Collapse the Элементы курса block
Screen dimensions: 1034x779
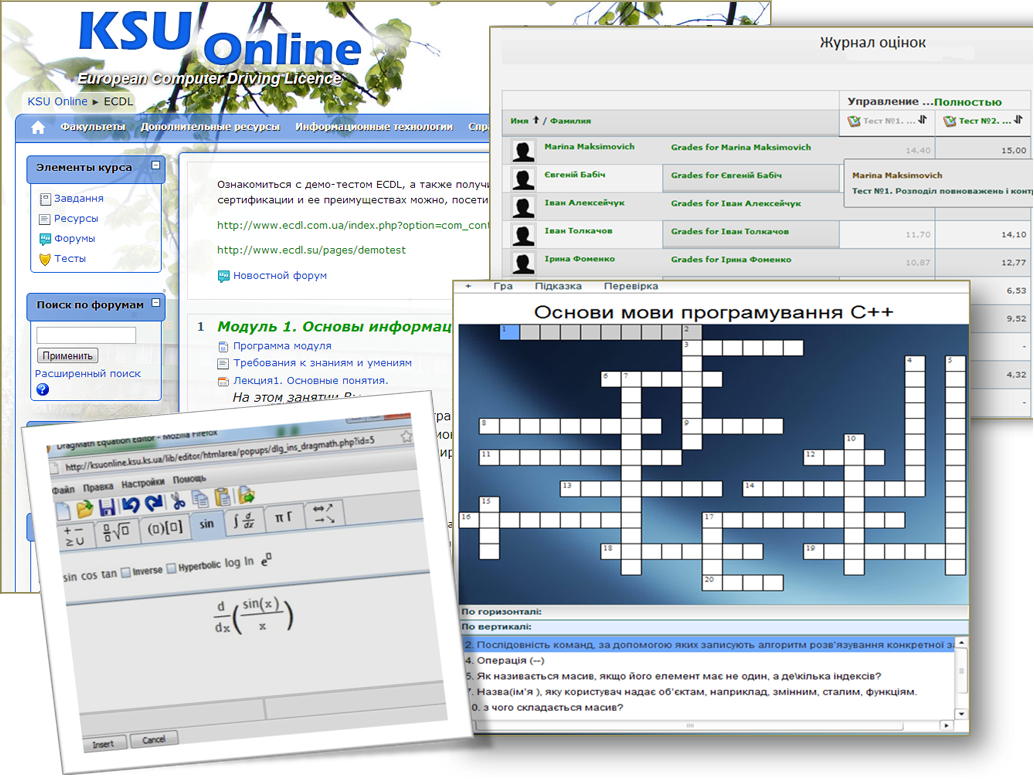(x=156, y=166)
